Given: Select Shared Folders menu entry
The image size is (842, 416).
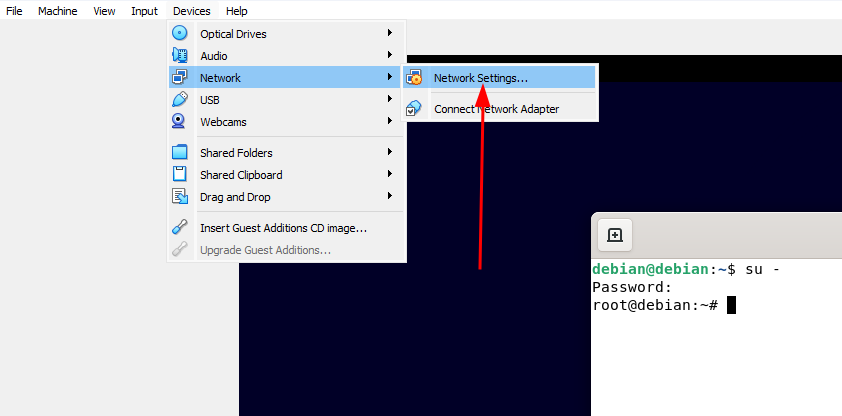Looking at the screenshot, I should (286, 152).
